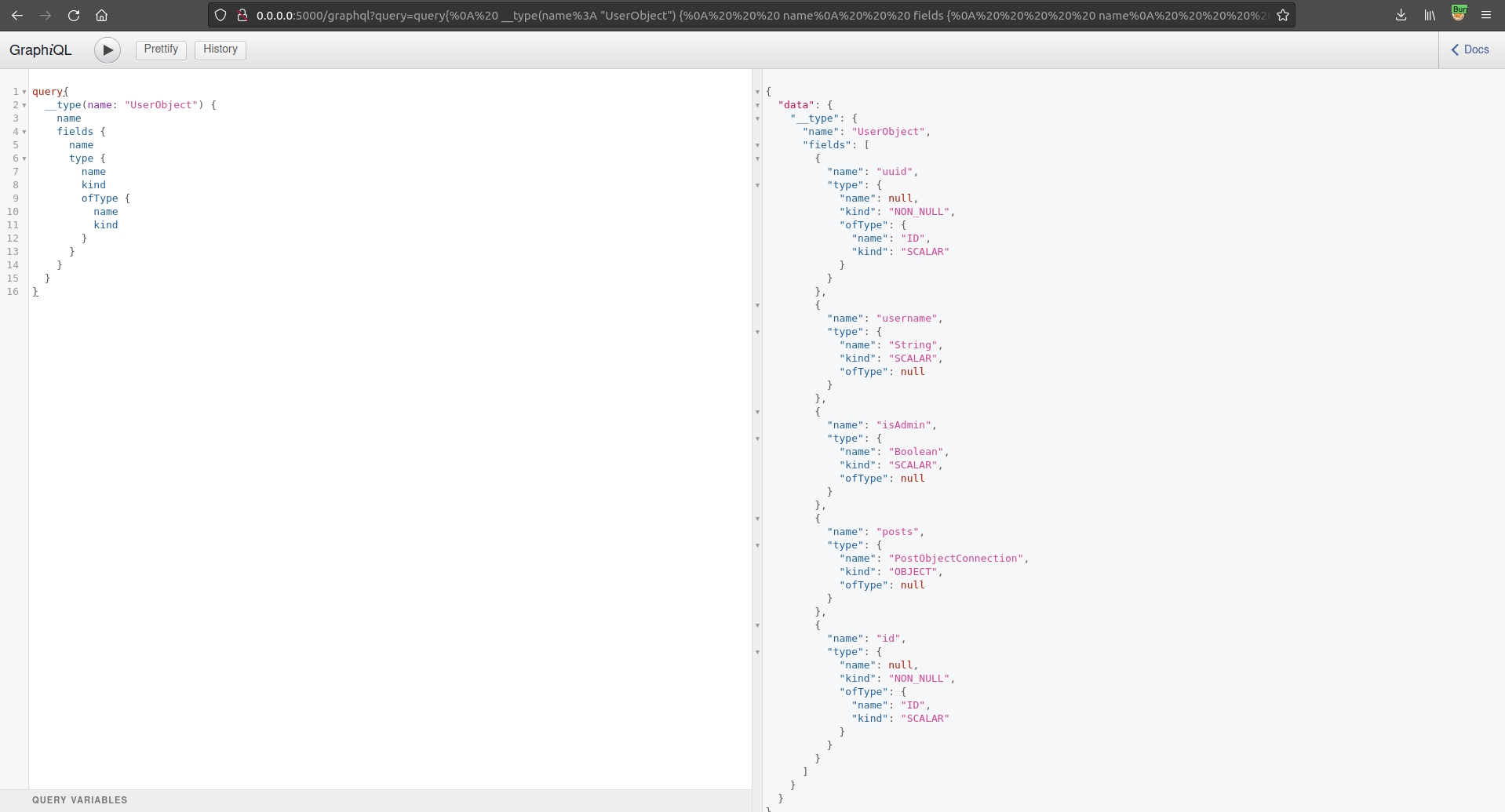
Task: Fold the "fields" array in results
Action: click(757, 145)
